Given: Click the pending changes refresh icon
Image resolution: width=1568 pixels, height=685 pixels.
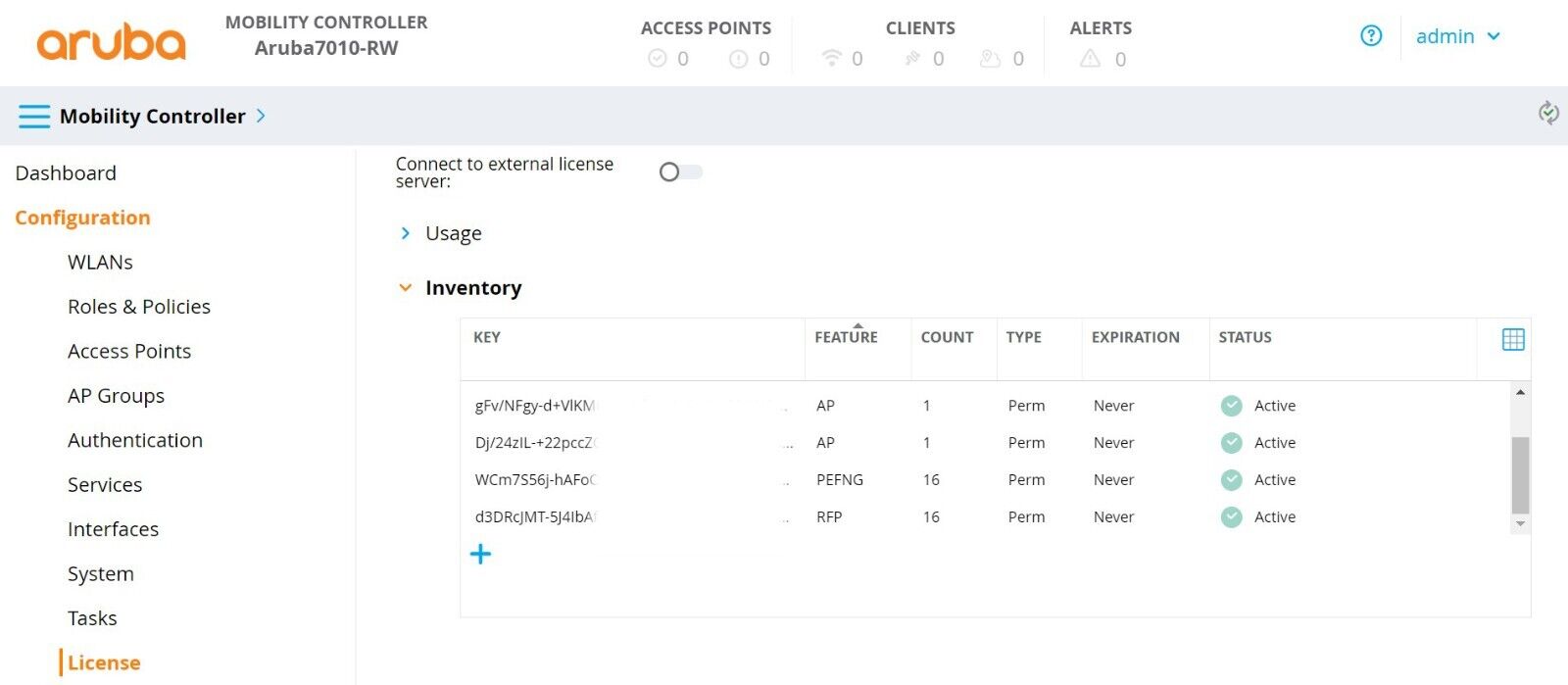Looking at the screenshot, I should 1547,114.
